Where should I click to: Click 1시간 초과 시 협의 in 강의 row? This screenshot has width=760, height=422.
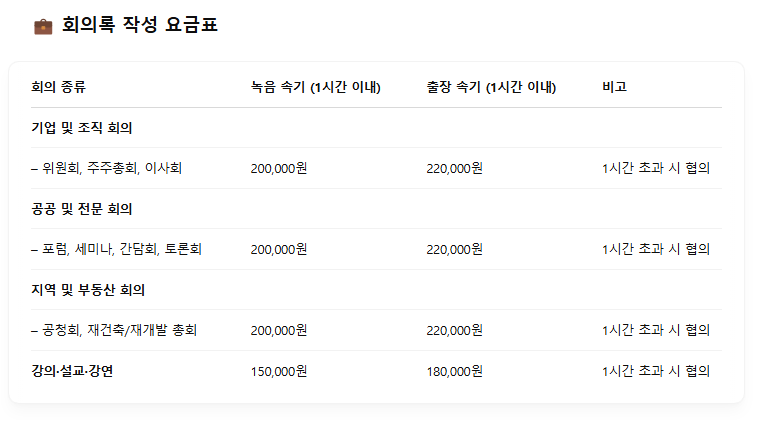click(656, 371)
